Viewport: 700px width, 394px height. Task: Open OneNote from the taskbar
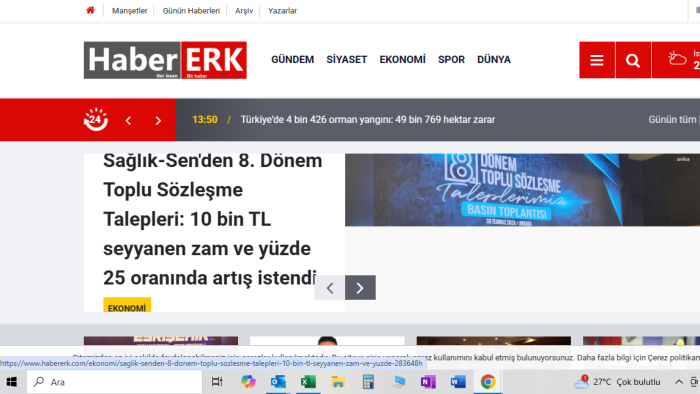[x=428, y=382]
